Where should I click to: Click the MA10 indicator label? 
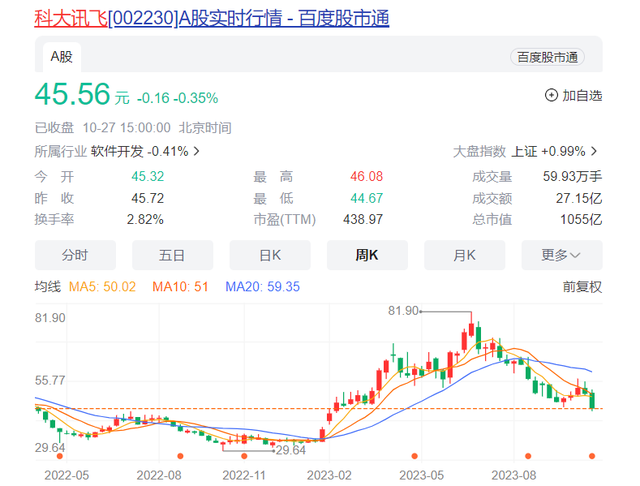pos(182,287)
